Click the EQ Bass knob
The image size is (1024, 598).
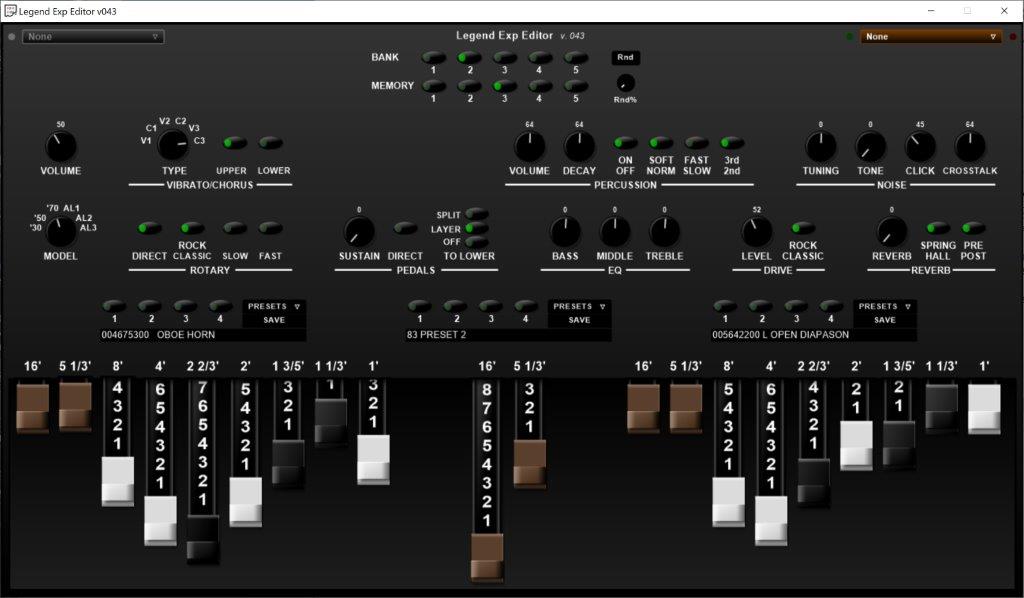[x=565, y=232]
